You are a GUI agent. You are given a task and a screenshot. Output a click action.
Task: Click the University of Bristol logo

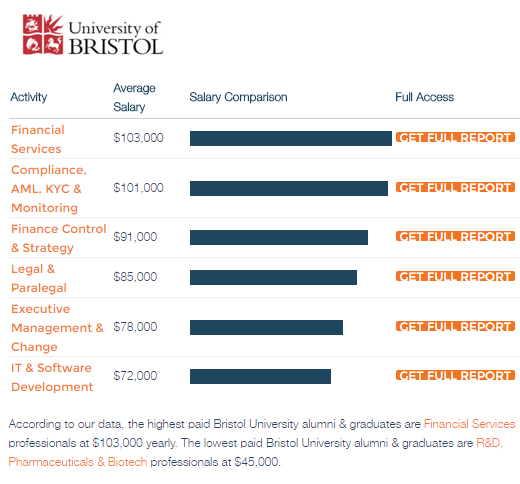click(x=93, y=34)
